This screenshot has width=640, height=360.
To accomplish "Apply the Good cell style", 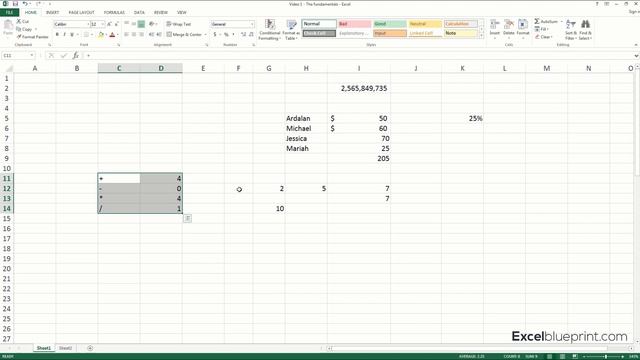I will pos(390,24).
